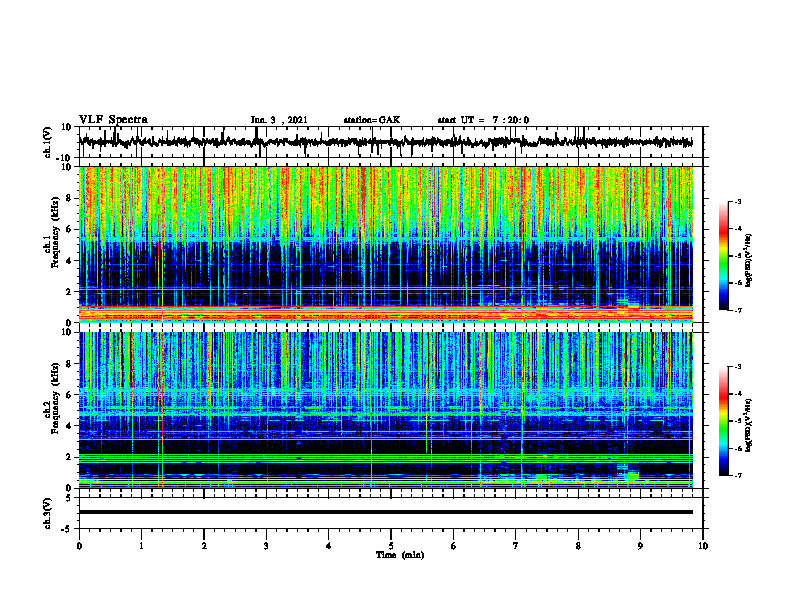Click time axis tick label "0"
The image size is (792, 612).
(79, 546)
